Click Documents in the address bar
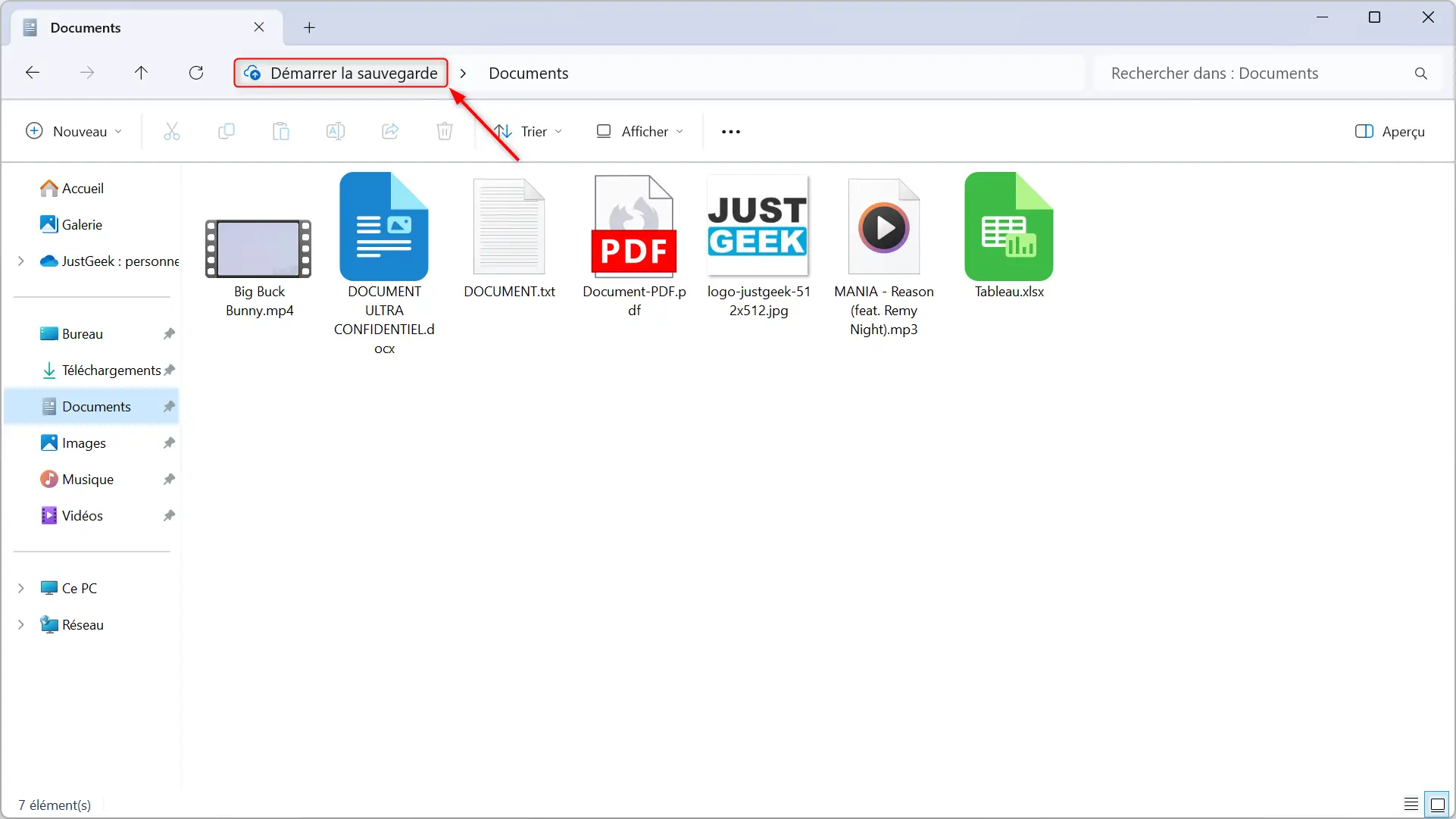Viewport: 1456px width, 819px height. coord(528,73)
